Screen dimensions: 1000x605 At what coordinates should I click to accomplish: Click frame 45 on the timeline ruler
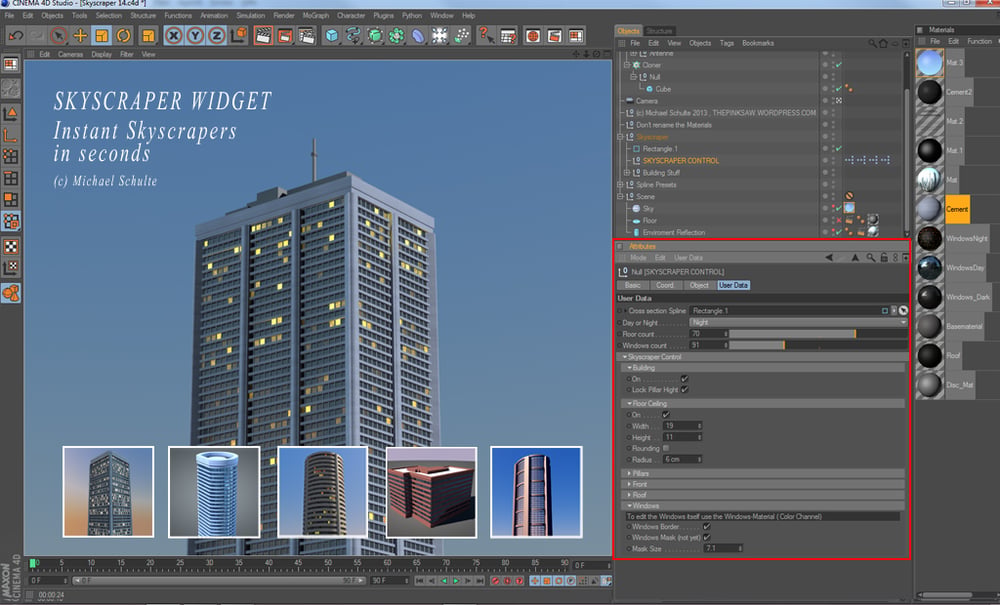coord(298,563)
